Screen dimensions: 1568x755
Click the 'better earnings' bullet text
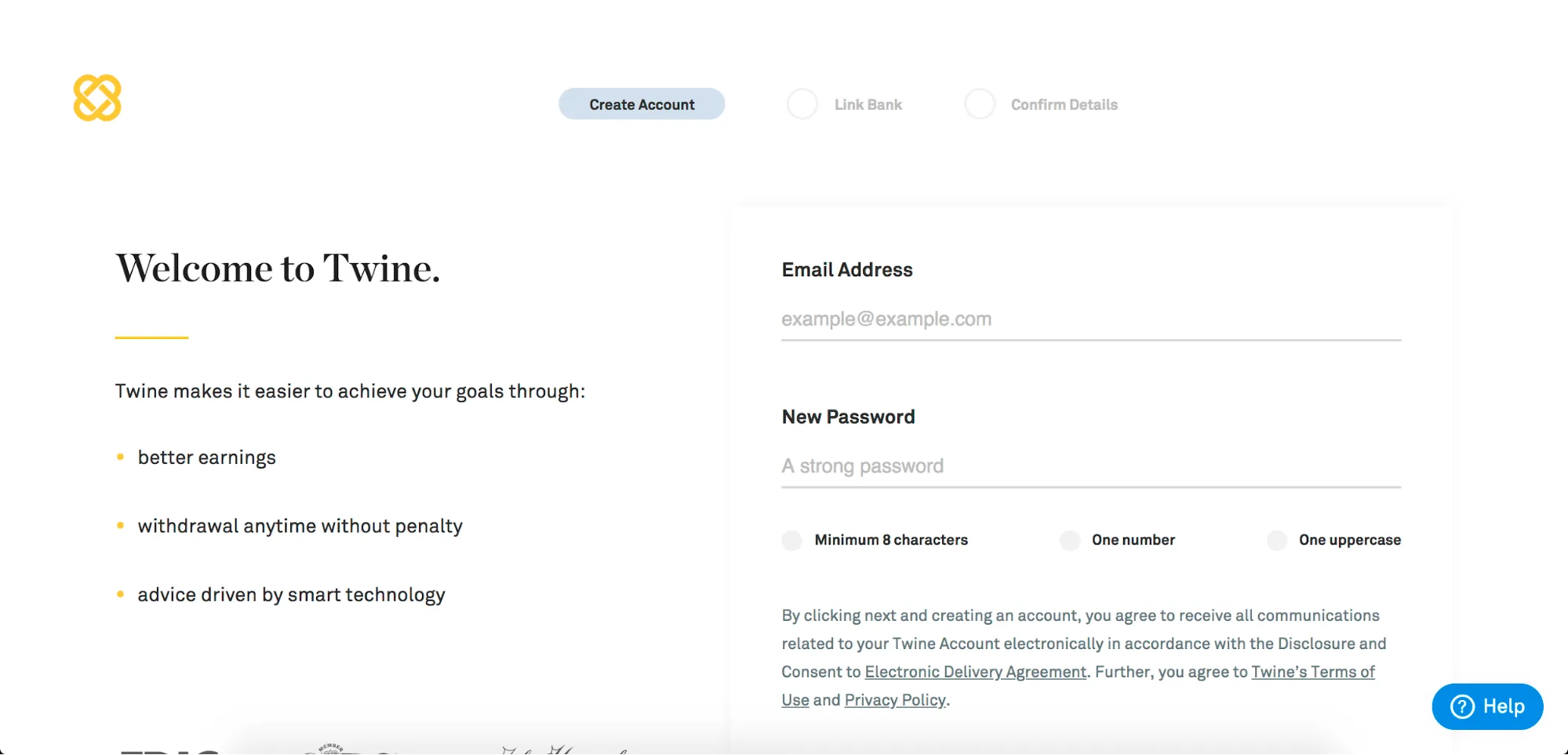(x=206, y=458)
